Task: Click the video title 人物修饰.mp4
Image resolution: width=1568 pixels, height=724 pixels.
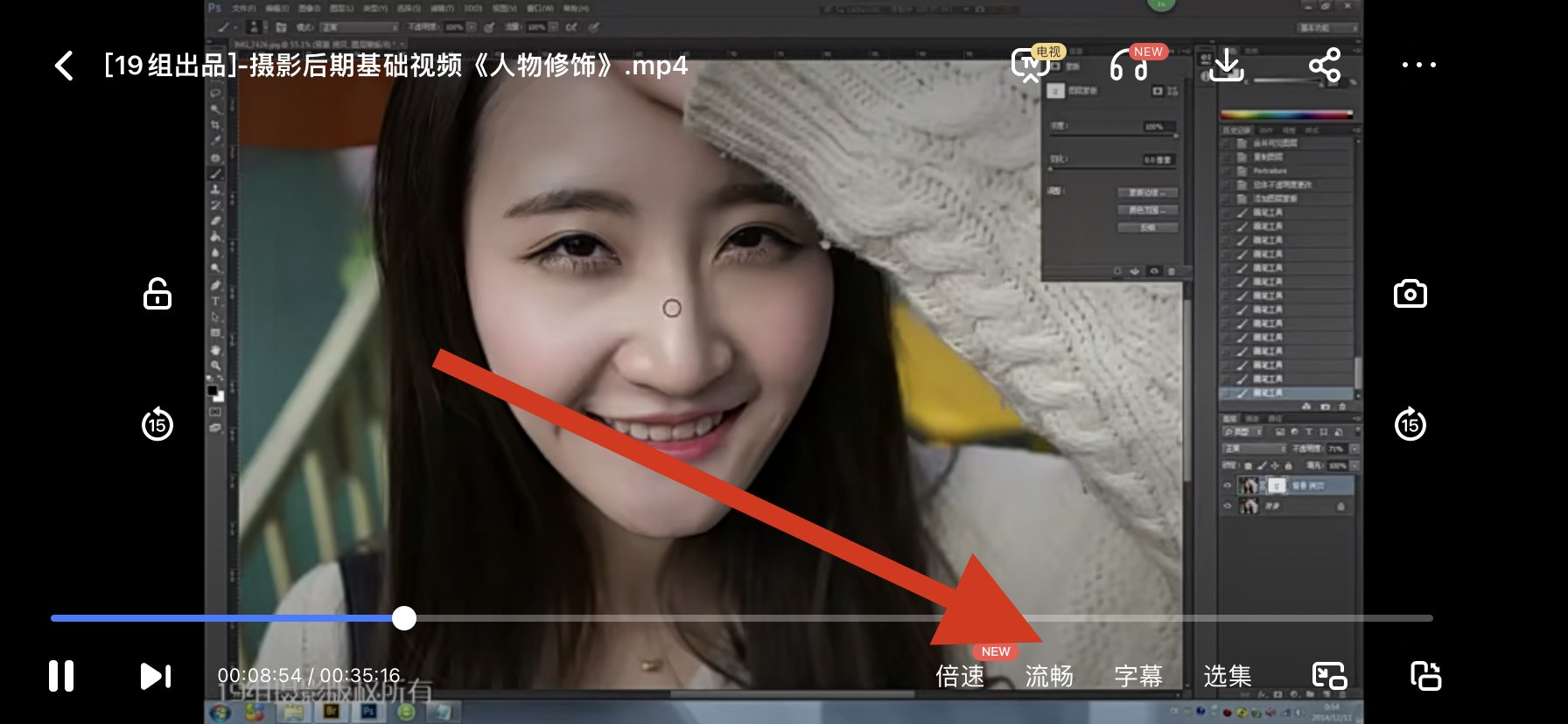Action: pyautogui.click(x=396, y=66)
